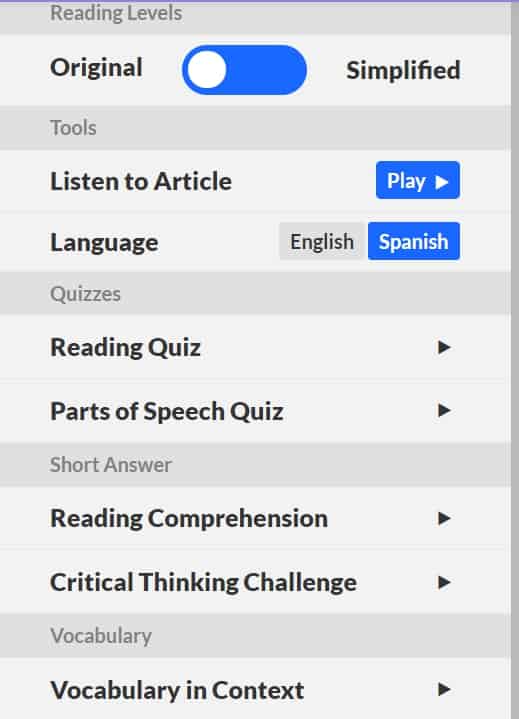Select the Simplified reading level label
The image size is (519, 719).
point(403,70)
